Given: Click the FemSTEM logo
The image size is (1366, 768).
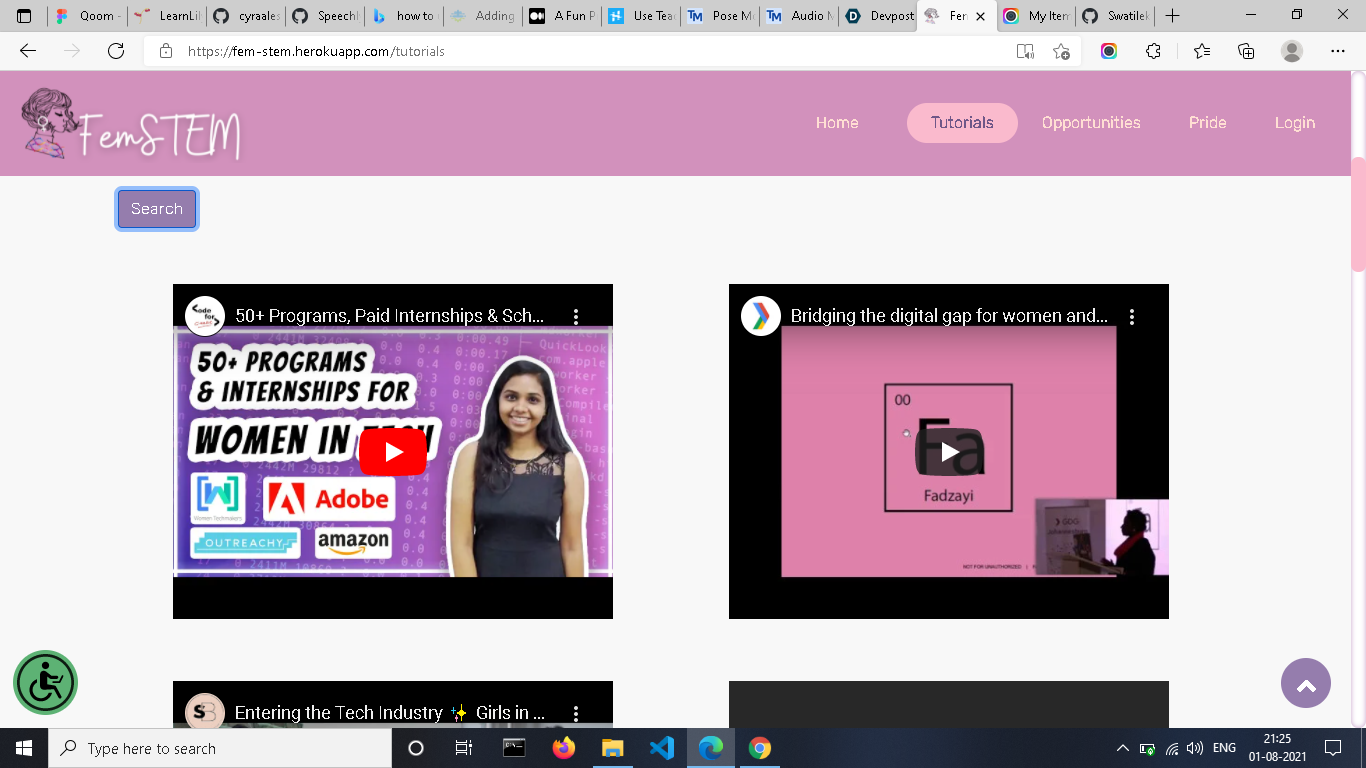Looking at the screenshot, I should point(131,124).
